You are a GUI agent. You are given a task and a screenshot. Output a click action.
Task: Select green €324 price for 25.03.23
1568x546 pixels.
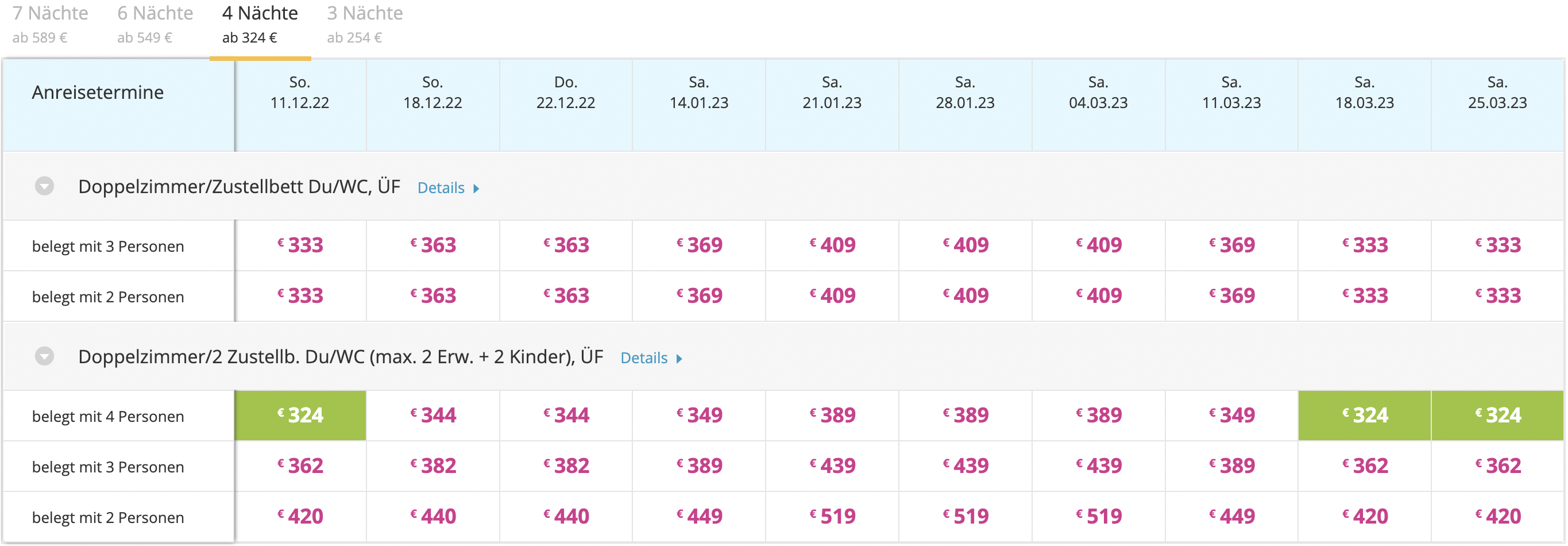(x=1497, y=416)
